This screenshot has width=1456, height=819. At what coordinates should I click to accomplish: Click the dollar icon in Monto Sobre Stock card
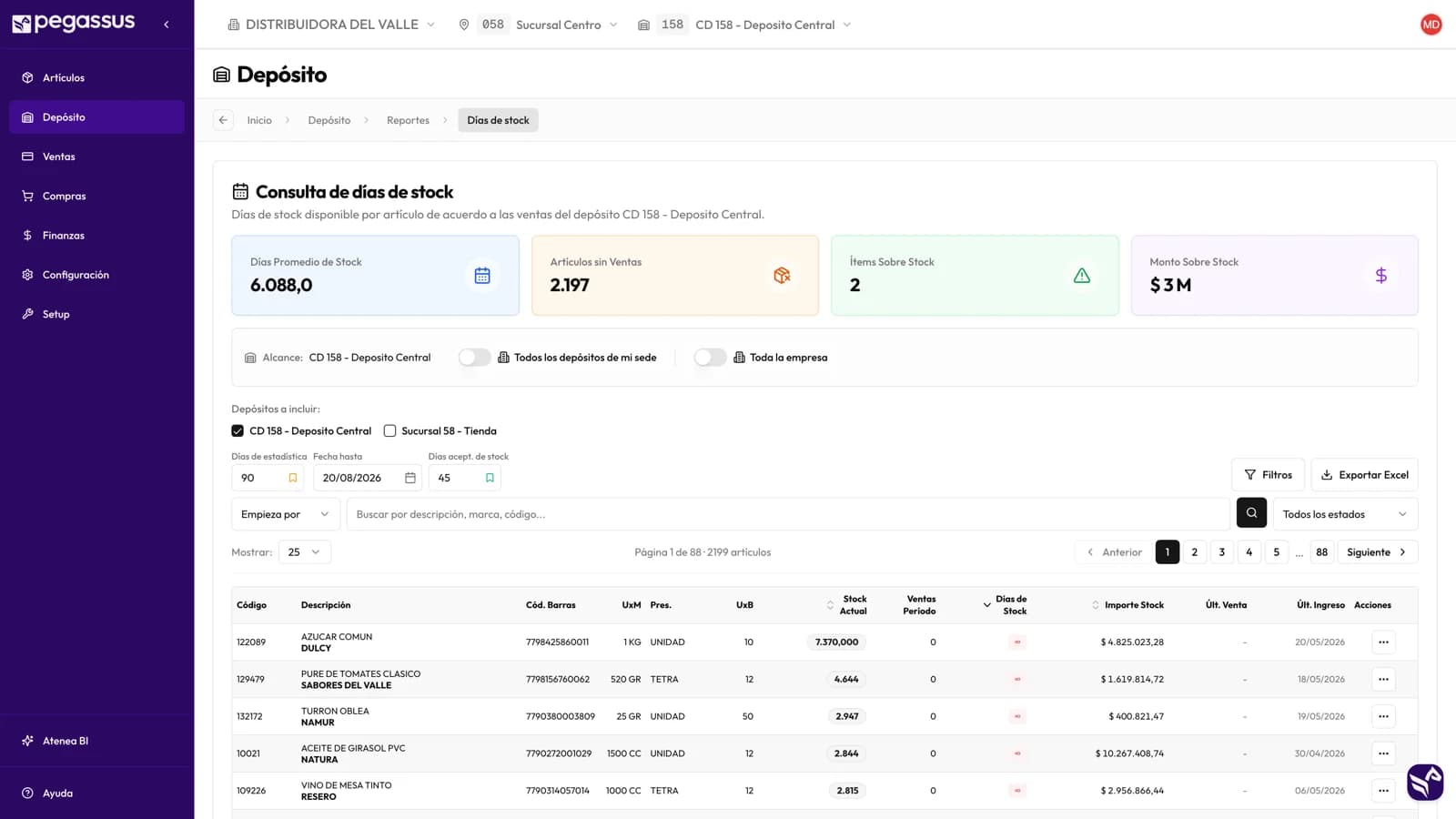pos(1381,276)
